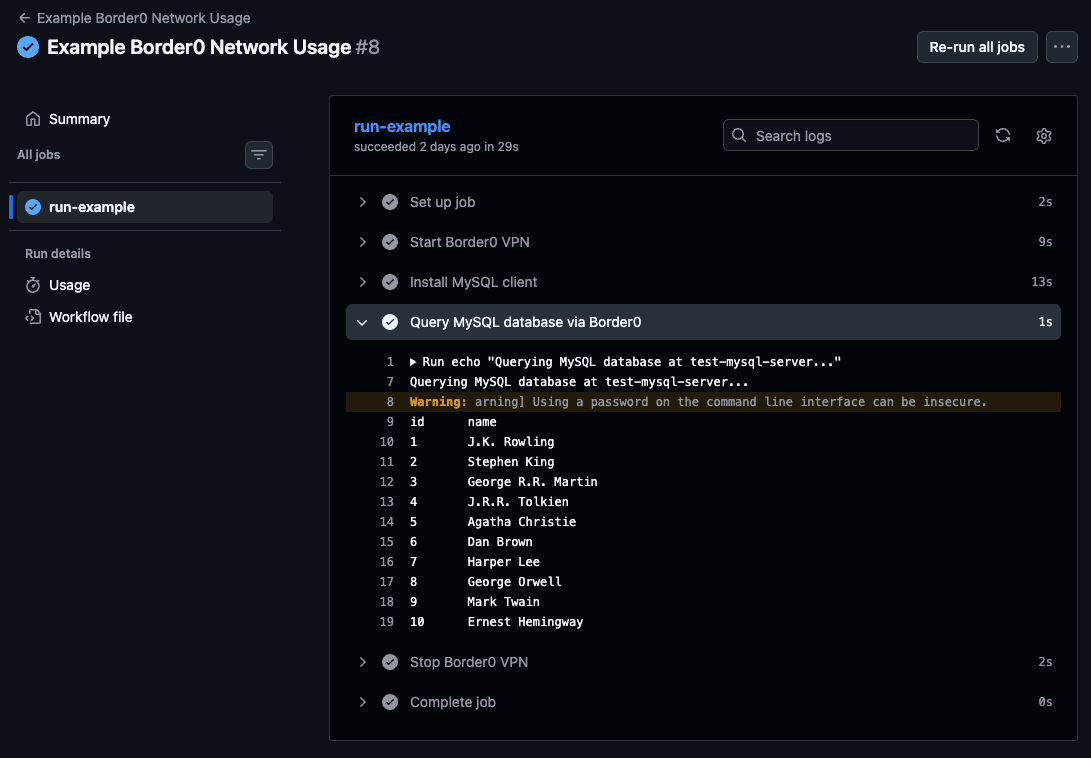The height and width of the screenshot is (758, 1091).
Task: Open the filter jobs icon button
Action: (x=259, y=155)
